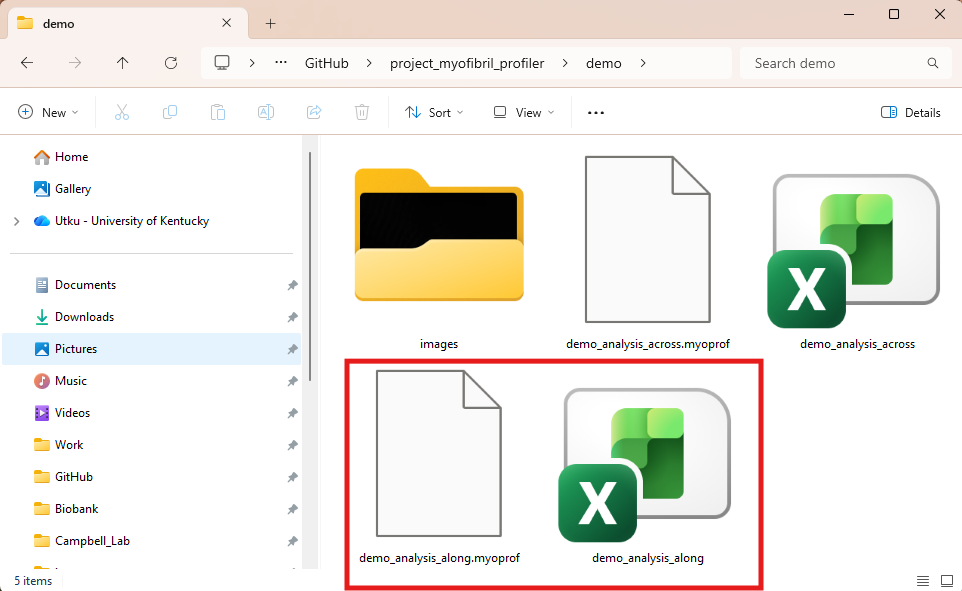
Task: Click the demo_analysis_along.myoprof file name
Action: coord(439,558)
